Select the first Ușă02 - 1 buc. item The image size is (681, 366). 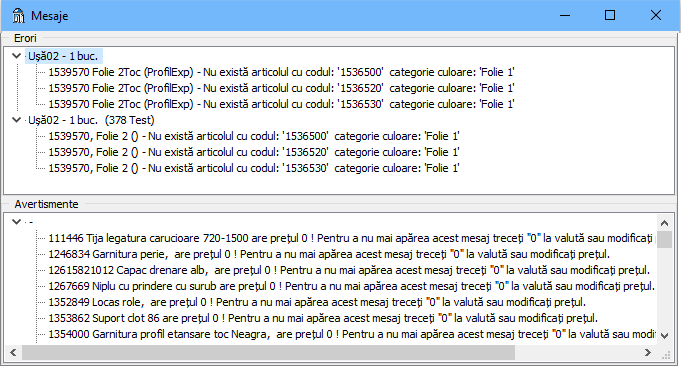click(63, 56)
